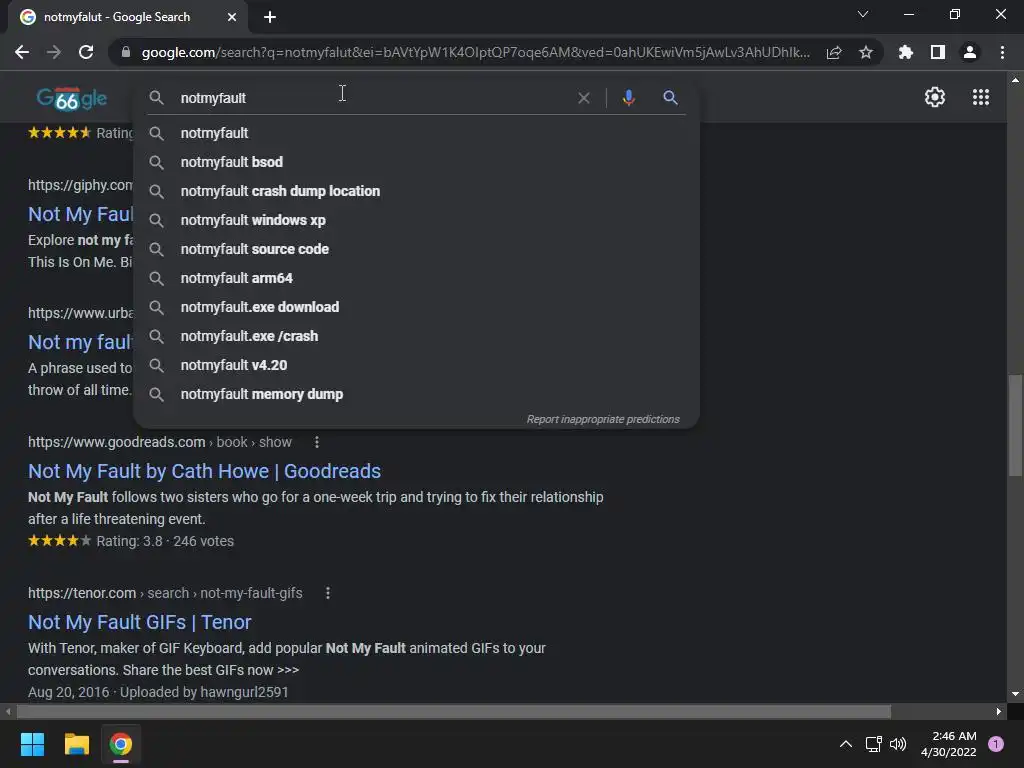Image resolution: width=1024 pixels, height=768 pixels.
Task: Click 'Report inappropriate predictions' link
Action: click(603, 419)
